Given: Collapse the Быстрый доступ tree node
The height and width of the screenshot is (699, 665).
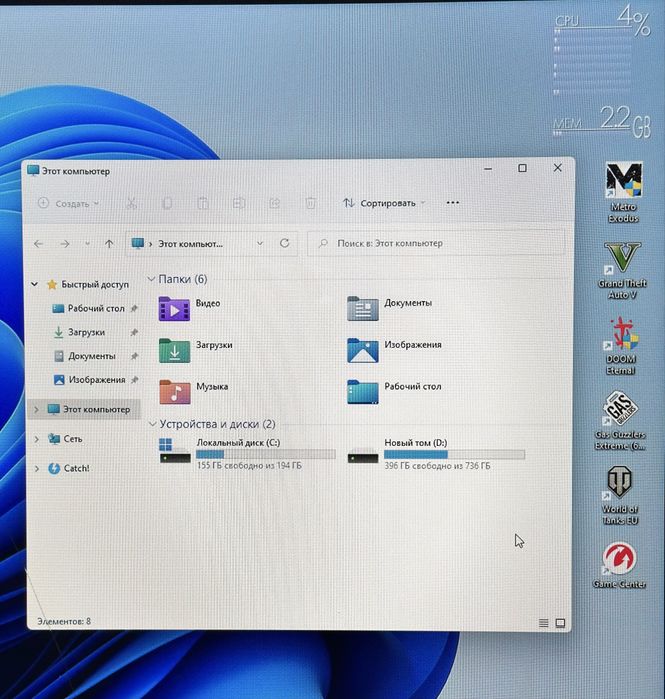Looking at the screenshot, I should (35, 284).
